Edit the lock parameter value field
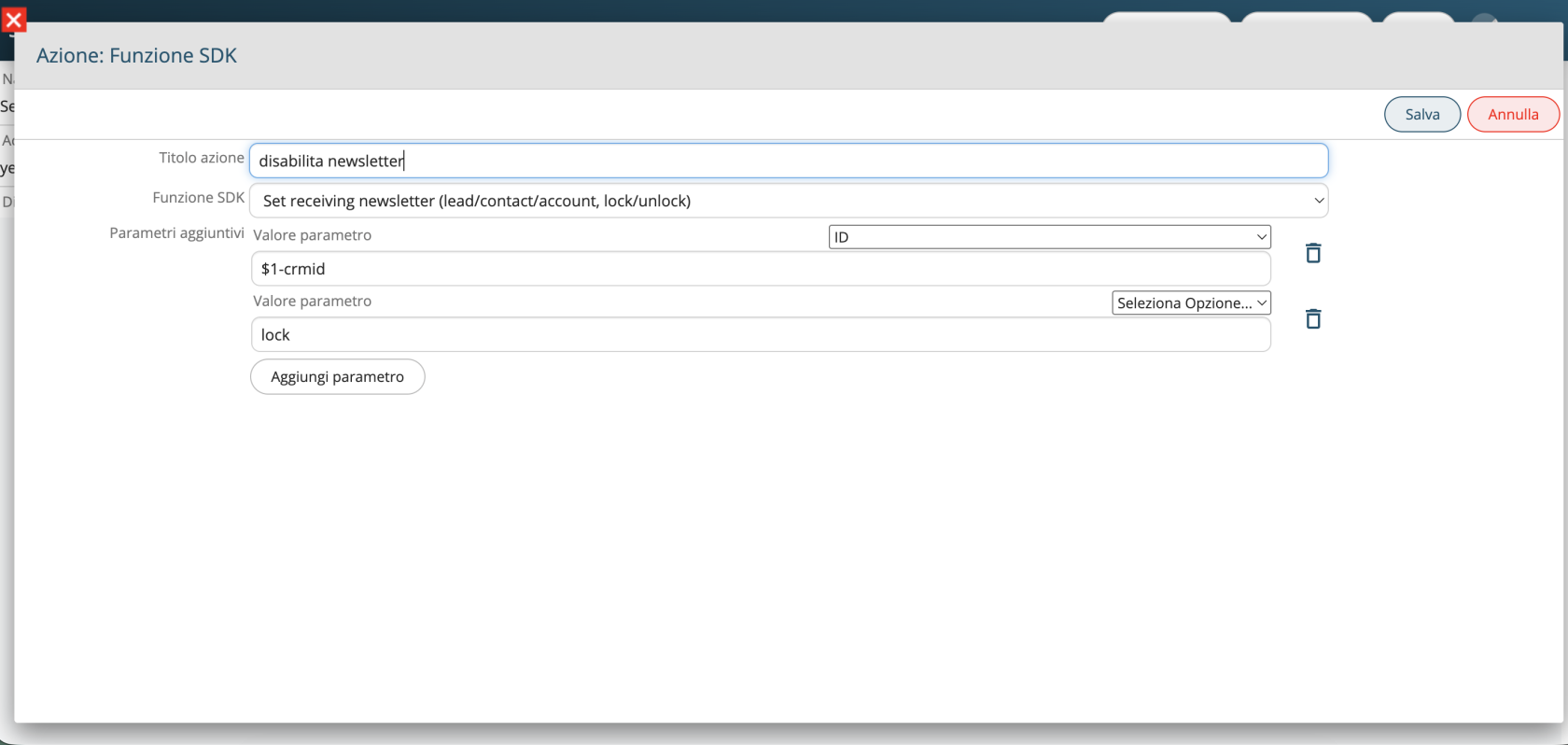Screen dimensions: 1568x745 point(761,334)
